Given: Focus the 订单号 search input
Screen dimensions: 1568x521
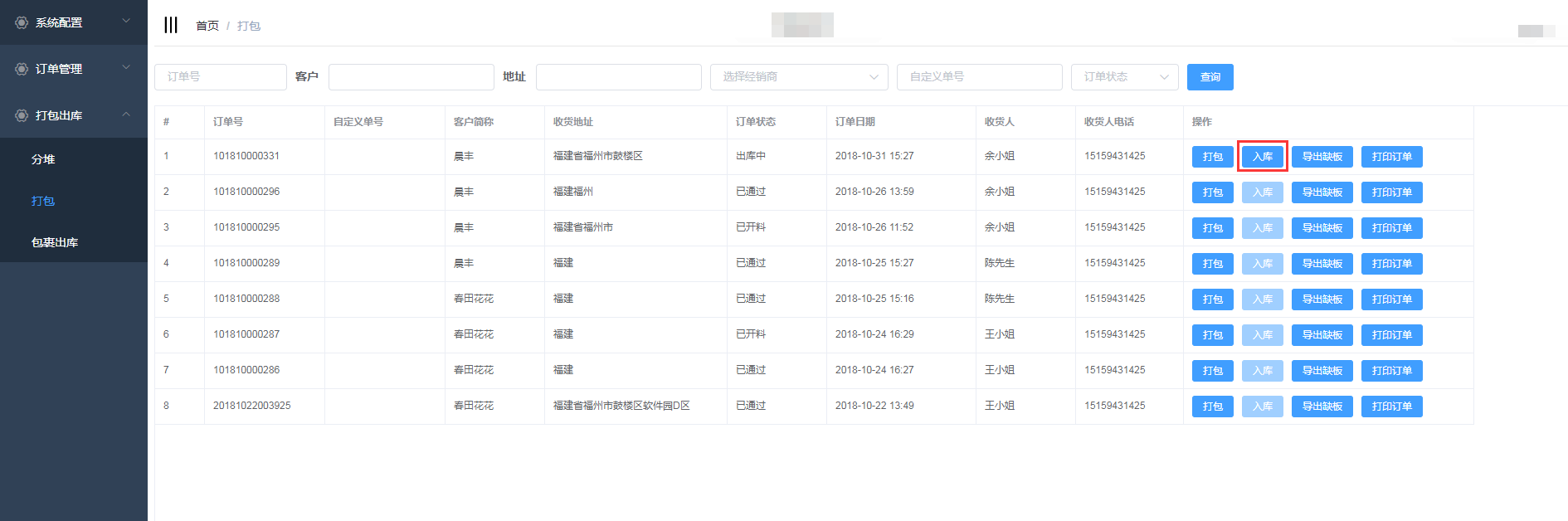Looking at the screenshot, I should point(221,77).
